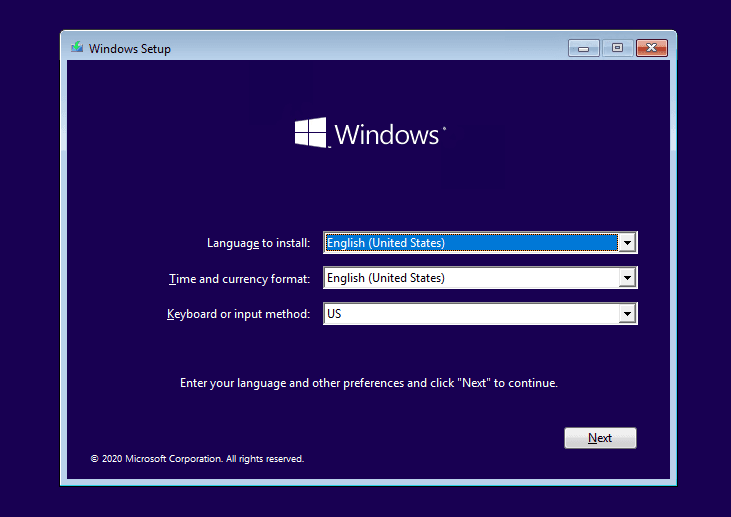Screen dimensions: 731x517
Task: Click the "Language to install" label
Action: (258, 243)
